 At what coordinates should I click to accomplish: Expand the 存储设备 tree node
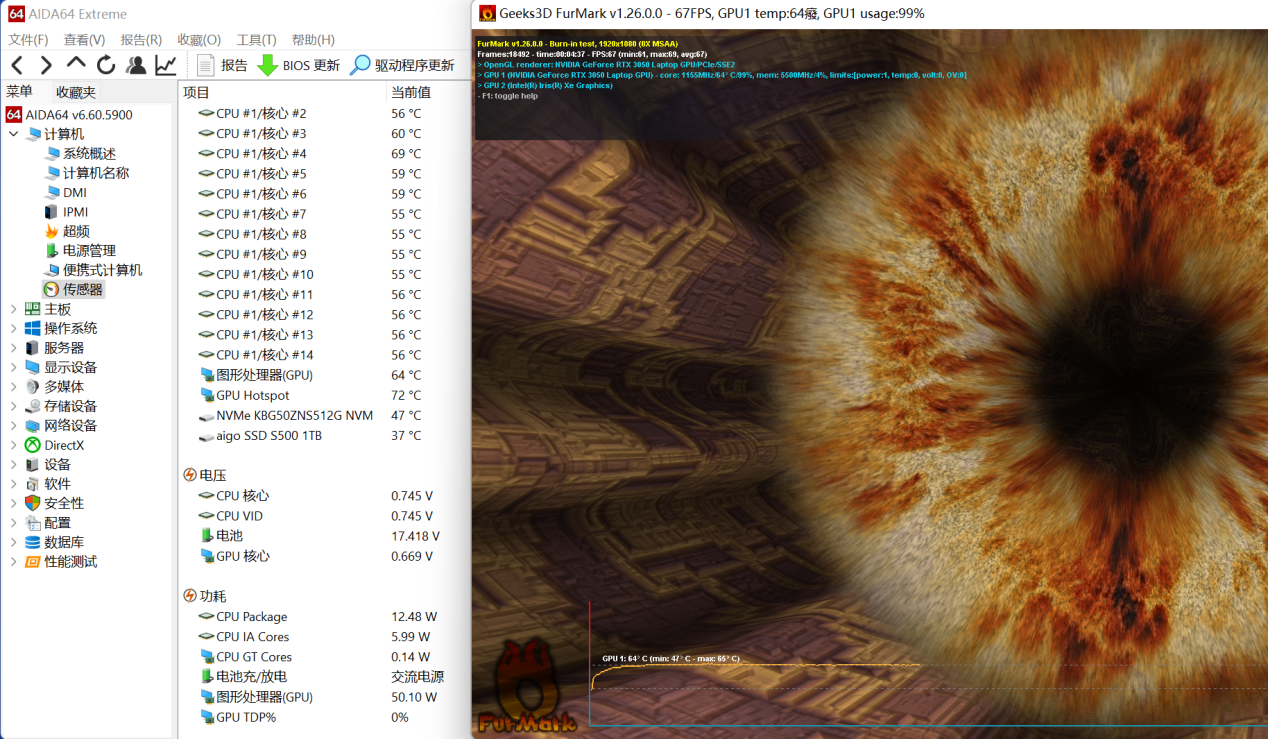click(13, 406)
